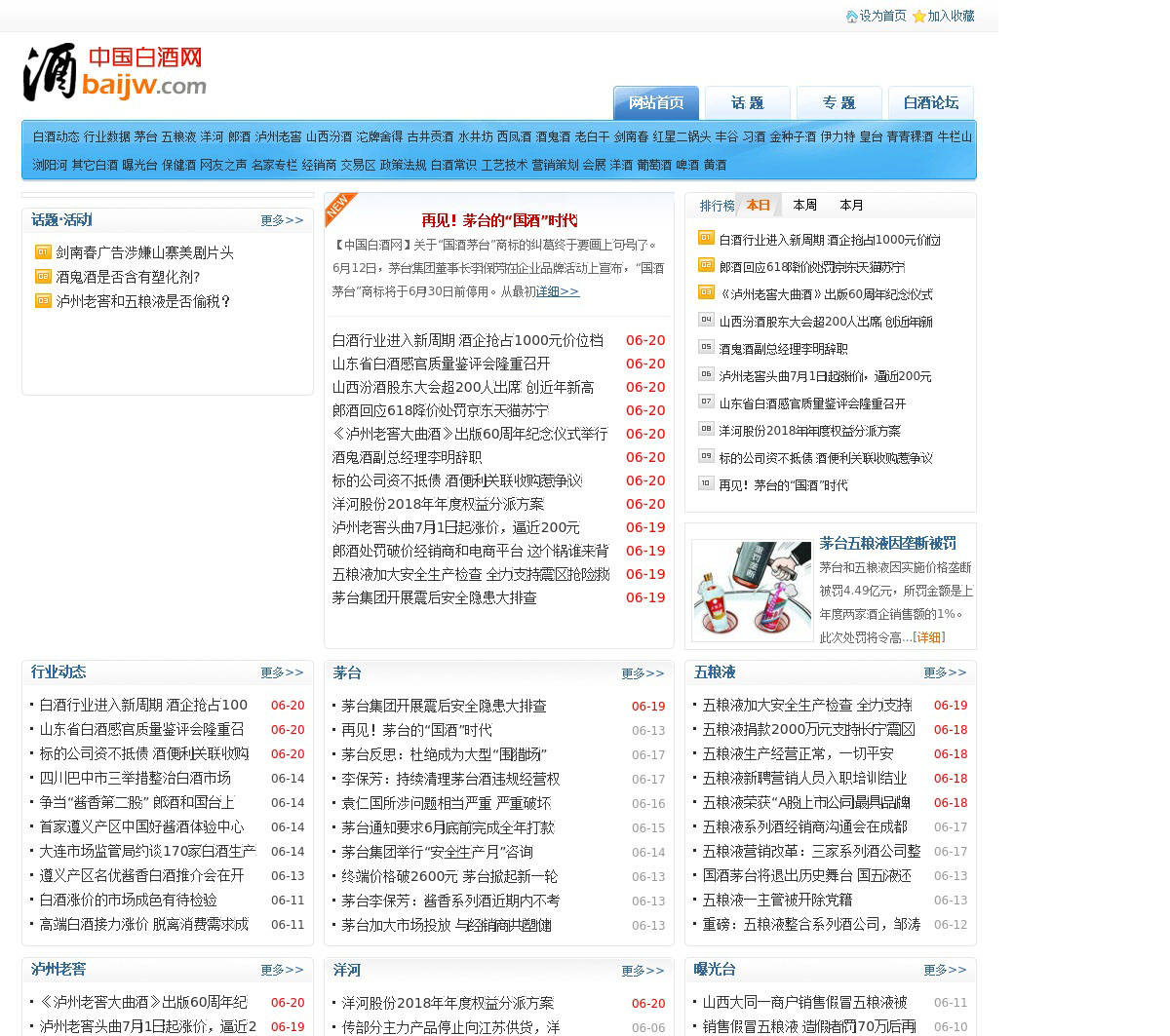The image size is (1170, 1036).
Task: Open the Moutai and Wuliangye monopoly thumbnail
Action: pyautogui.click(x=752, y=591)
